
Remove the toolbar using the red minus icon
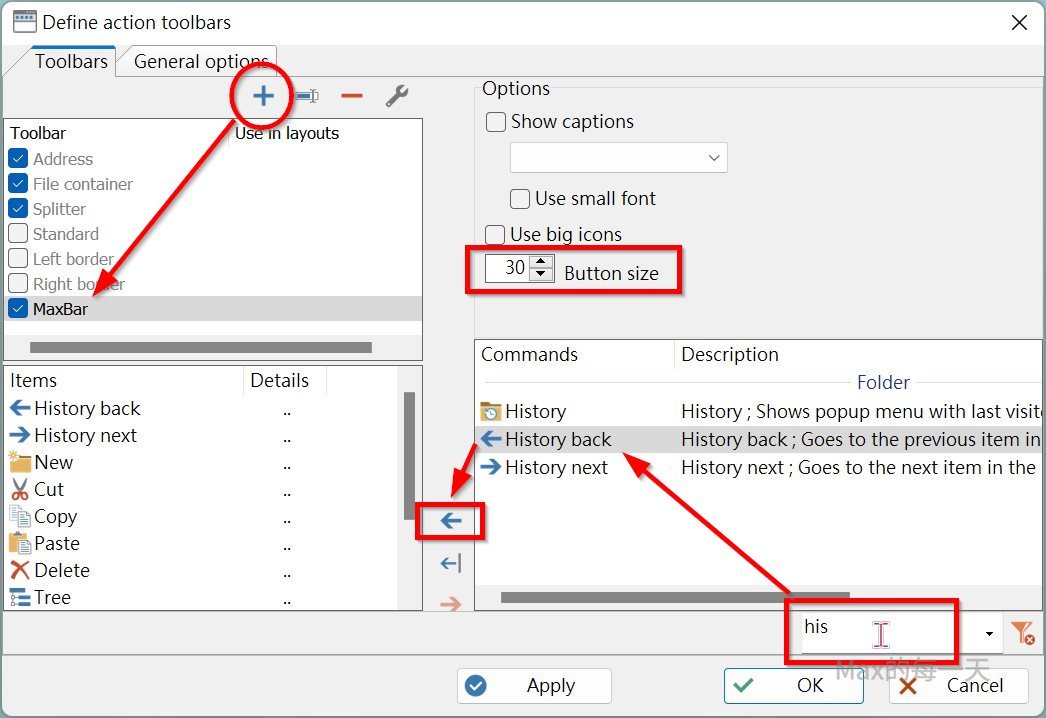[351, 95]
